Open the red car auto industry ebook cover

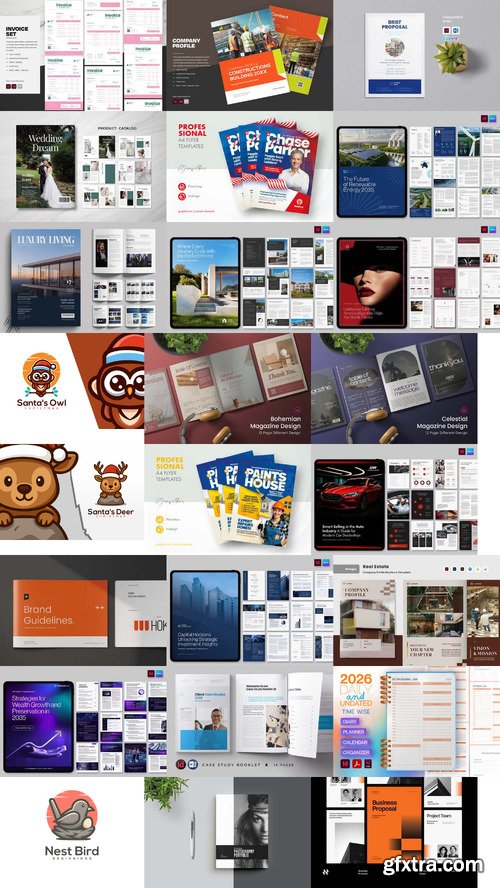(349, 505)
